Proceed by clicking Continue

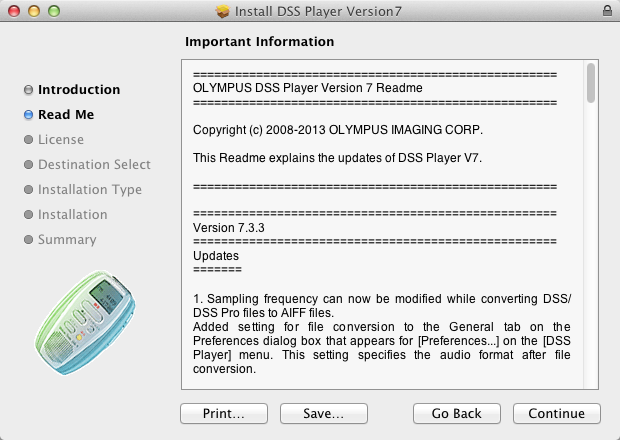pyautogui.click(x=557, y=413)
